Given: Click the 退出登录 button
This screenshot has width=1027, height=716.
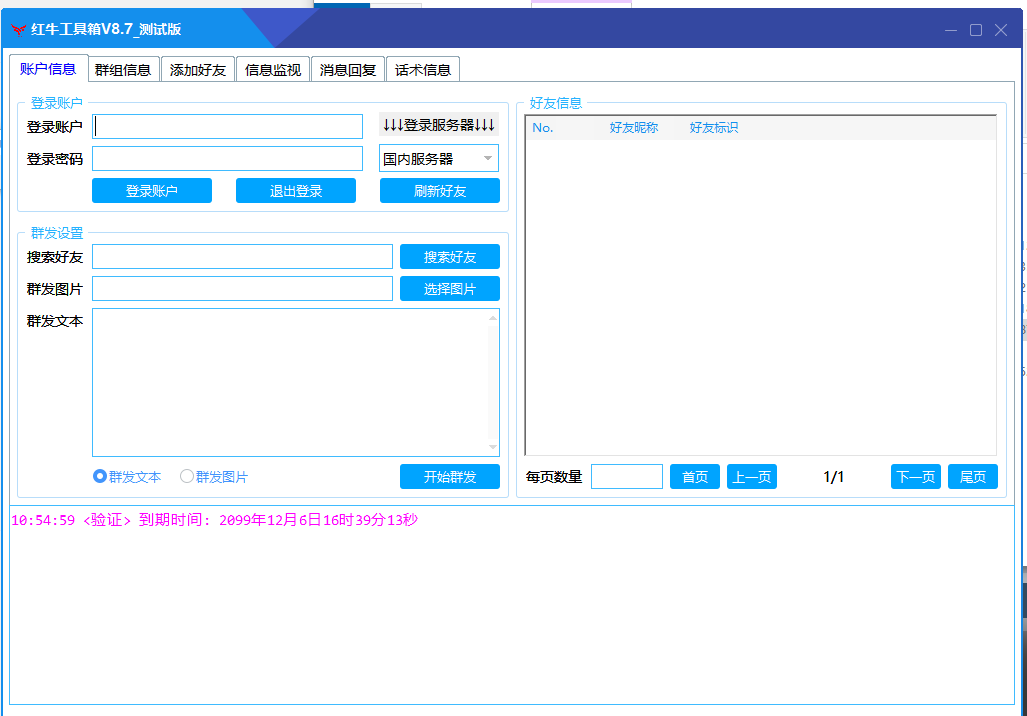Looking at the screenshot, I should pos(296,191).
